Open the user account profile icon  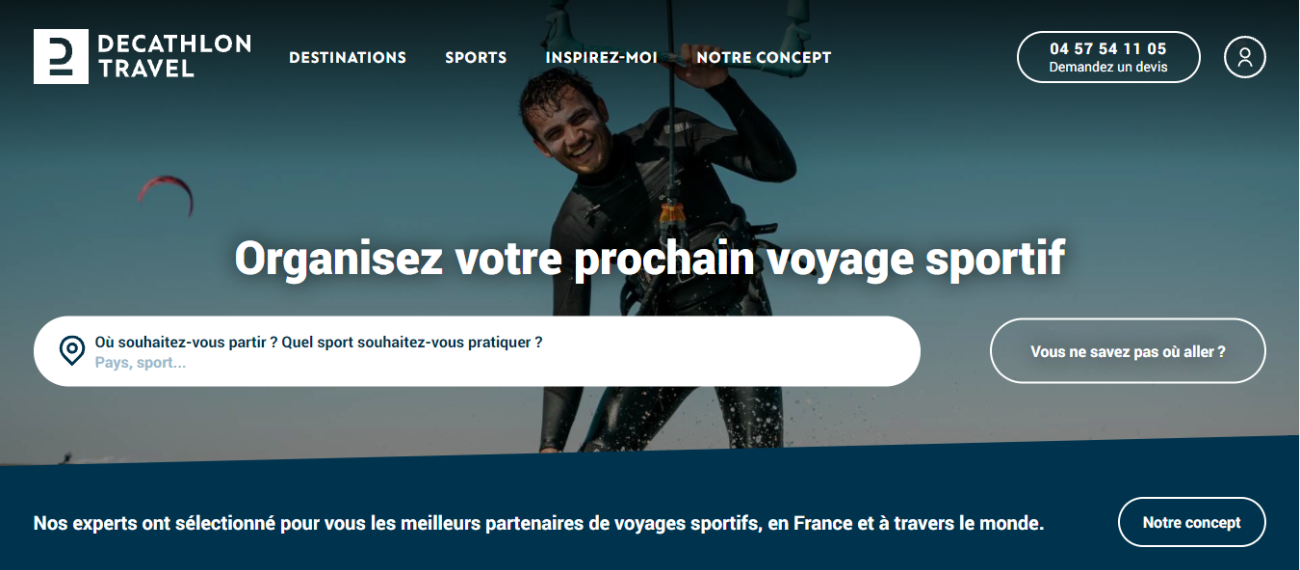point(1244,57)
